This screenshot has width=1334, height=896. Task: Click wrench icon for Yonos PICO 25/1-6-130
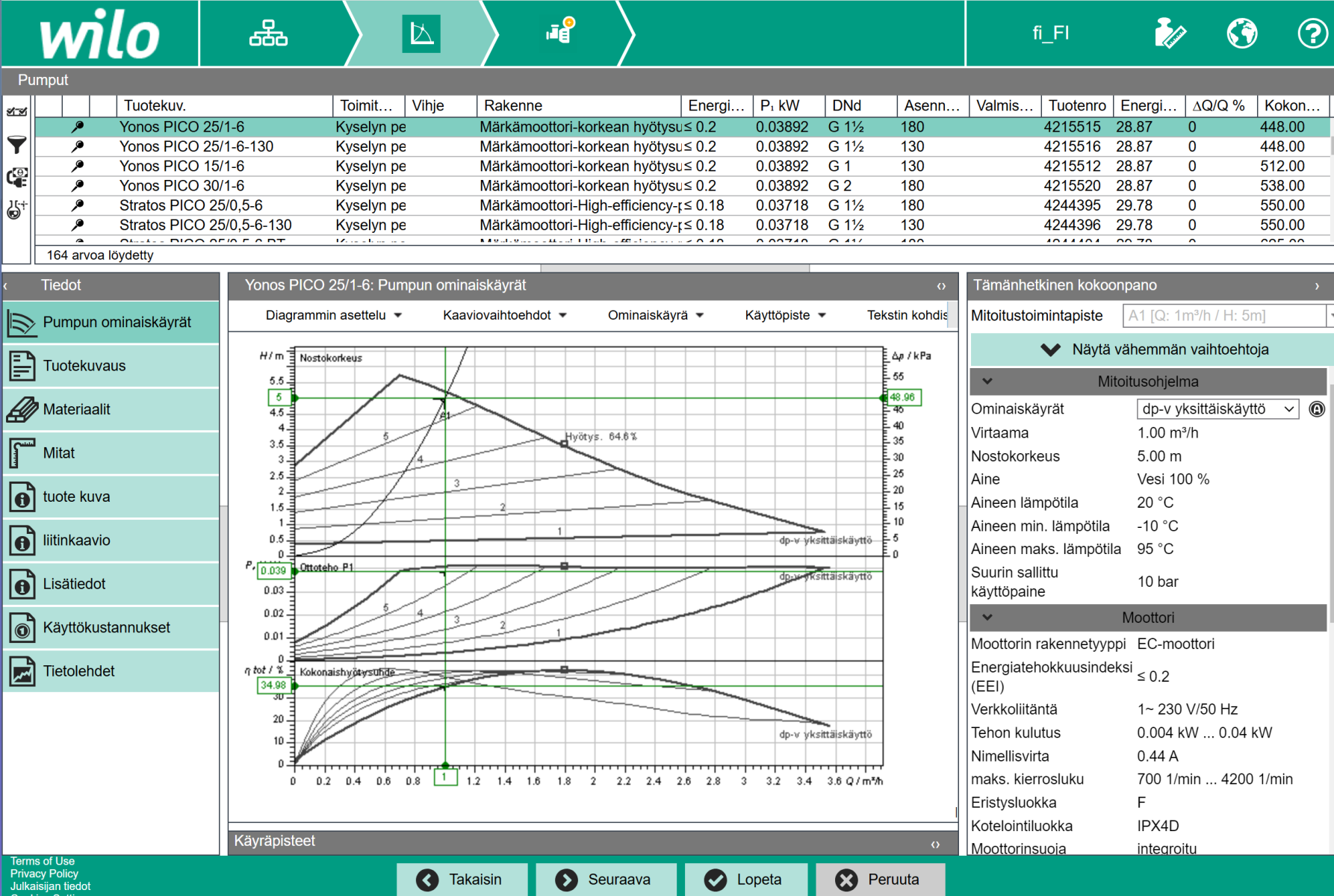pos(78,146)
